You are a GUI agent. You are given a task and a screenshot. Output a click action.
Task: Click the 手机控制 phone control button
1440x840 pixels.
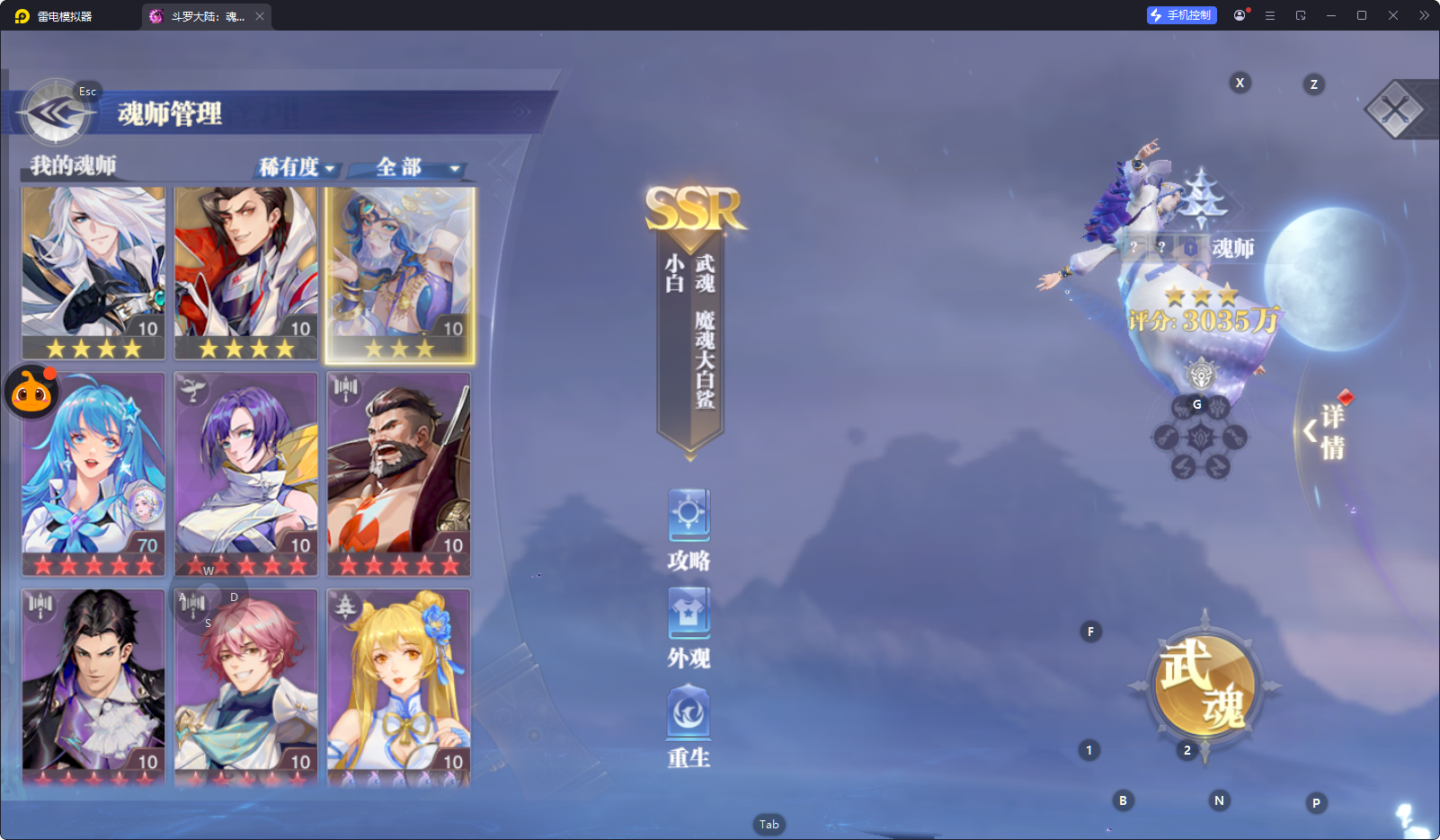pyautogui.click(x=1182, y=15)
